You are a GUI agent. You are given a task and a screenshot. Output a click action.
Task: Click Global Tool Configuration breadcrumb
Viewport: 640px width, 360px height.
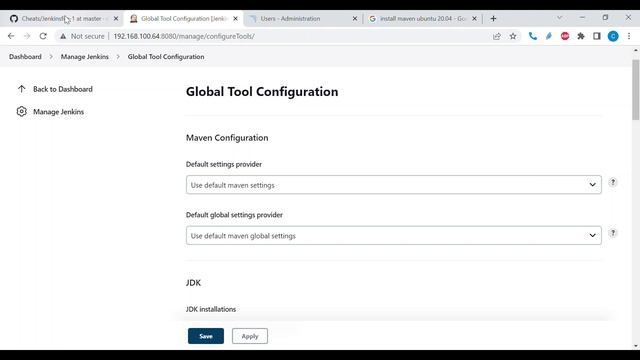[x=166, y=57]
